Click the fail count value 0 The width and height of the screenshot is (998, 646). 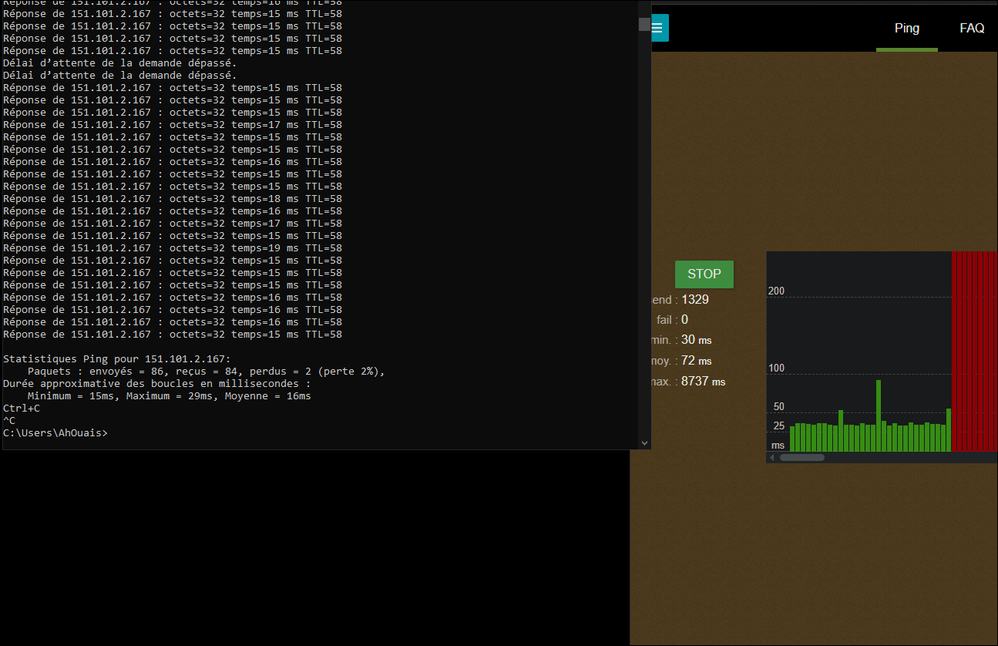point(684,319)
